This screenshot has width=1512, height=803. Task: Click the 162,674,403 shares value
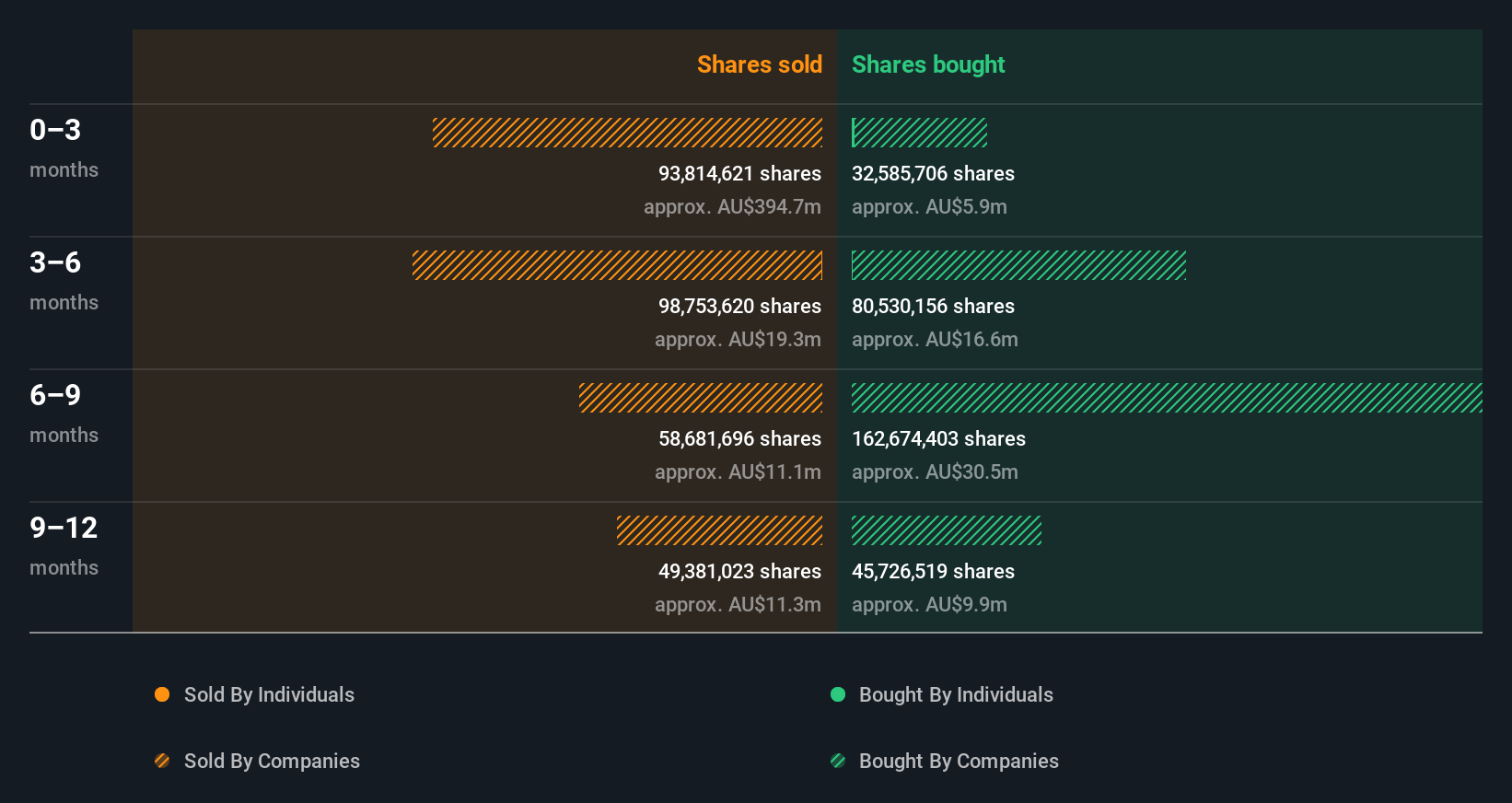938,438
